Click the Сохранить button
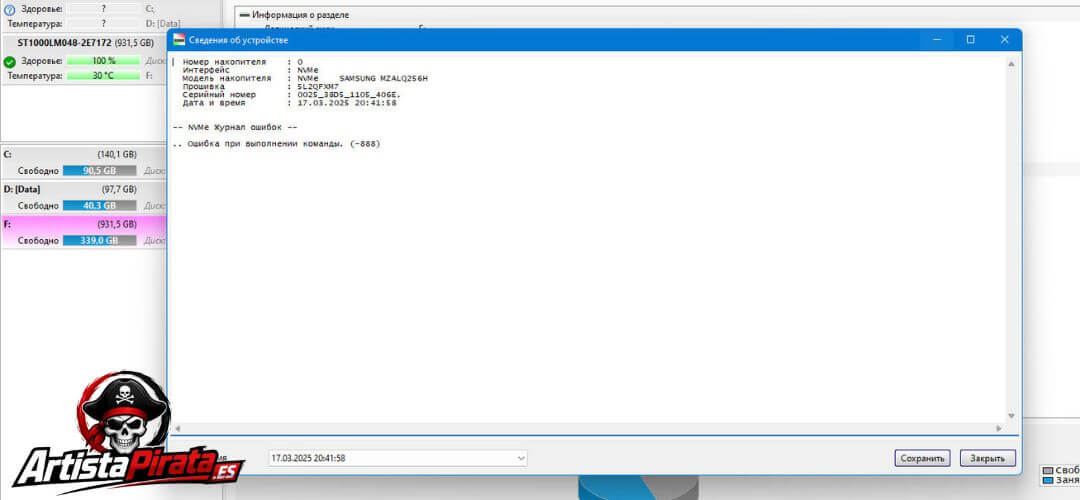Screen dimensions: 1080x500 [x=923, y=458]
